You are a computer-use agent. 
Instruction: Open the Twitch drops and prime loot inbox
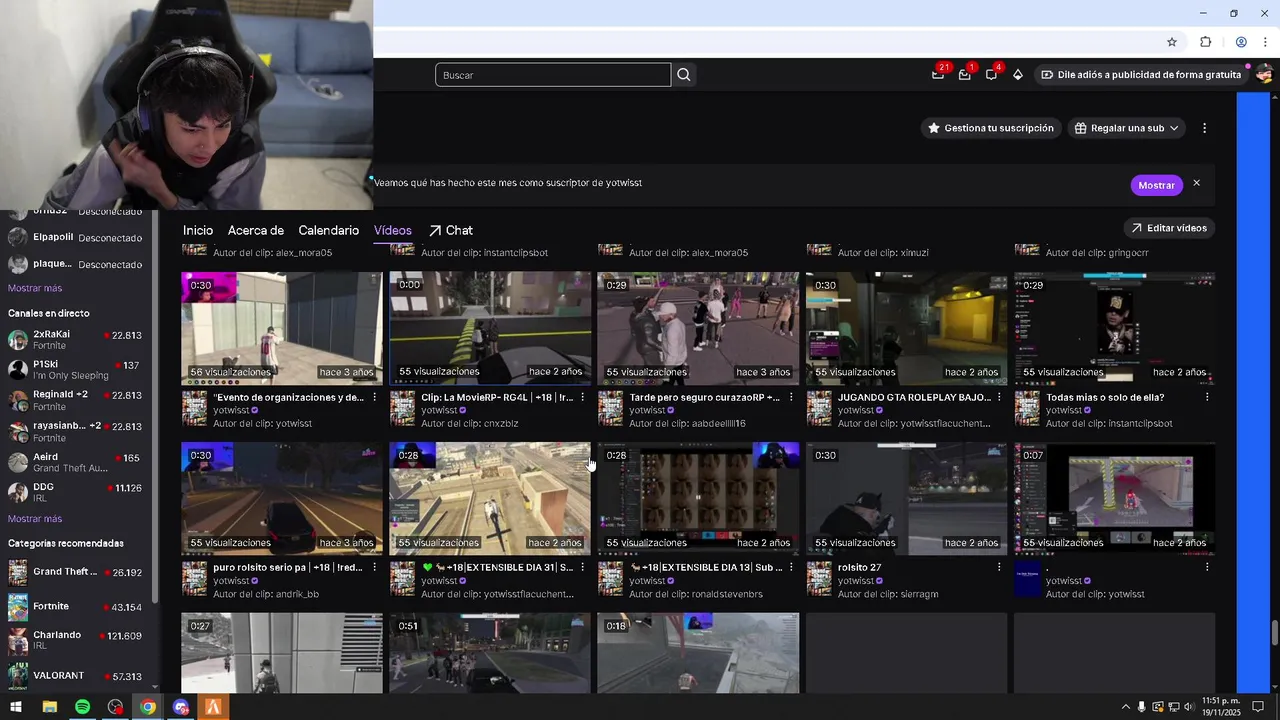point(938,74)
